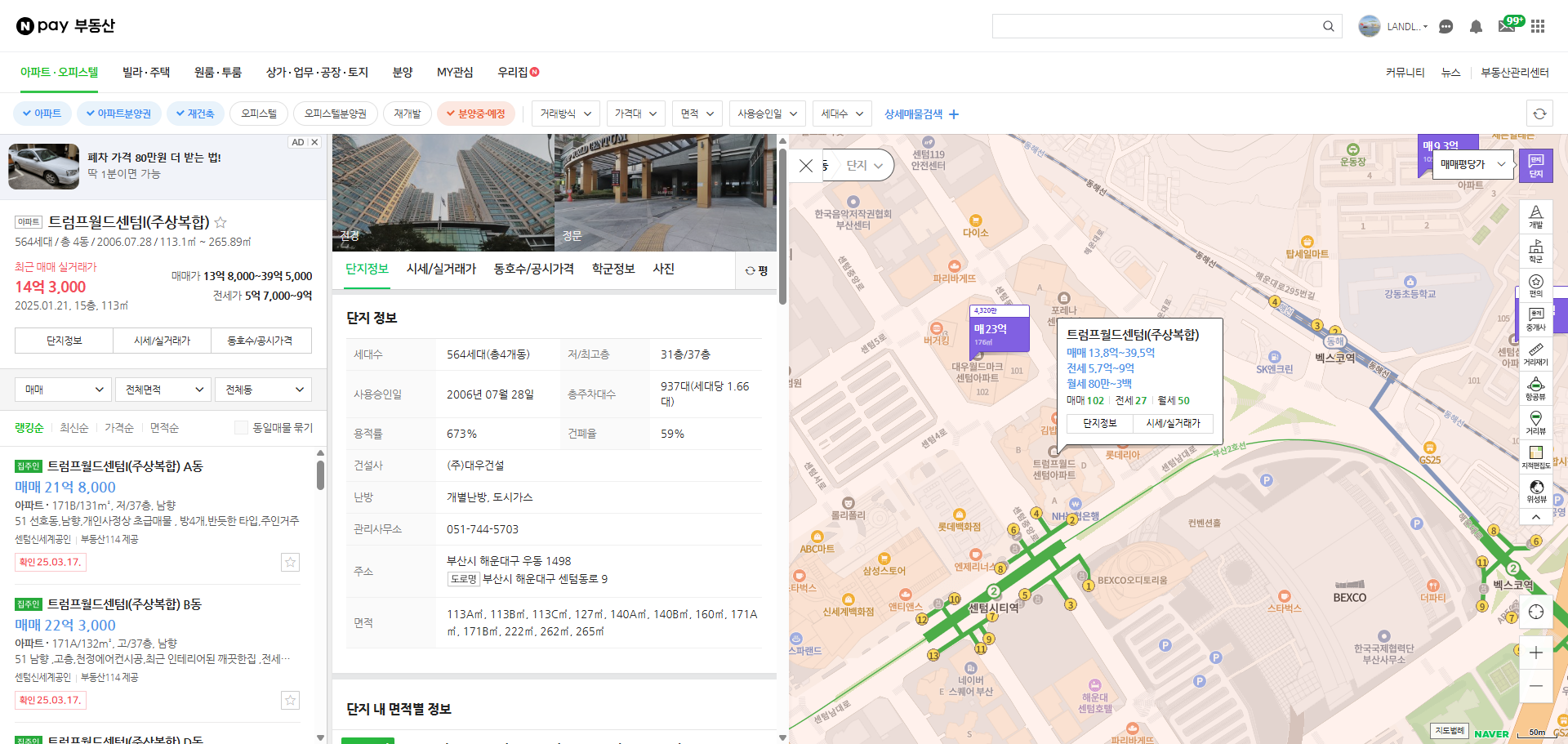Bookmark the A동 listing star
Viewport: 1568px width, 744px height.
click(x=290, y=562)
